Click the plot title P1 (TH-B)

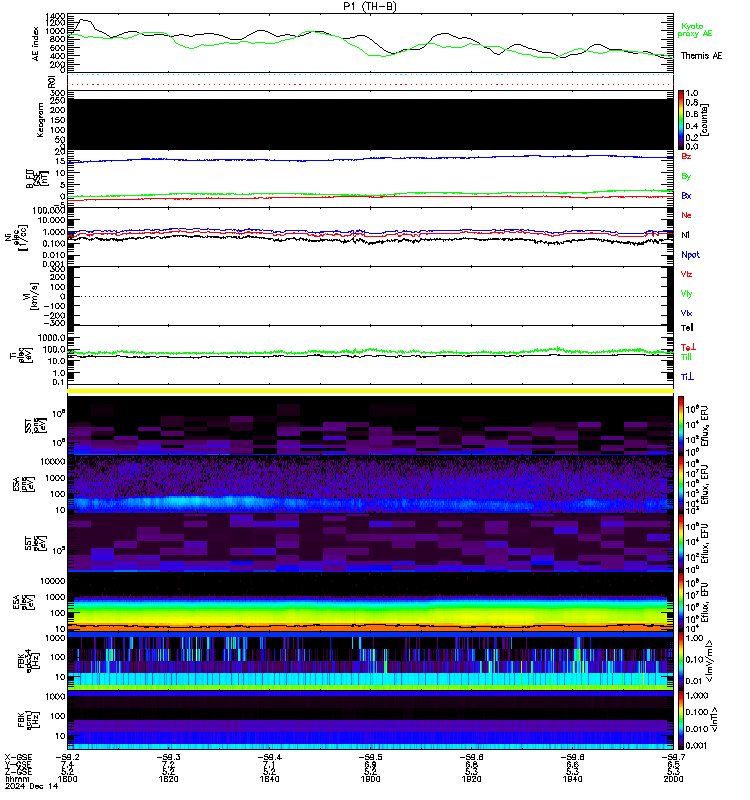click(x=370, y=6)
